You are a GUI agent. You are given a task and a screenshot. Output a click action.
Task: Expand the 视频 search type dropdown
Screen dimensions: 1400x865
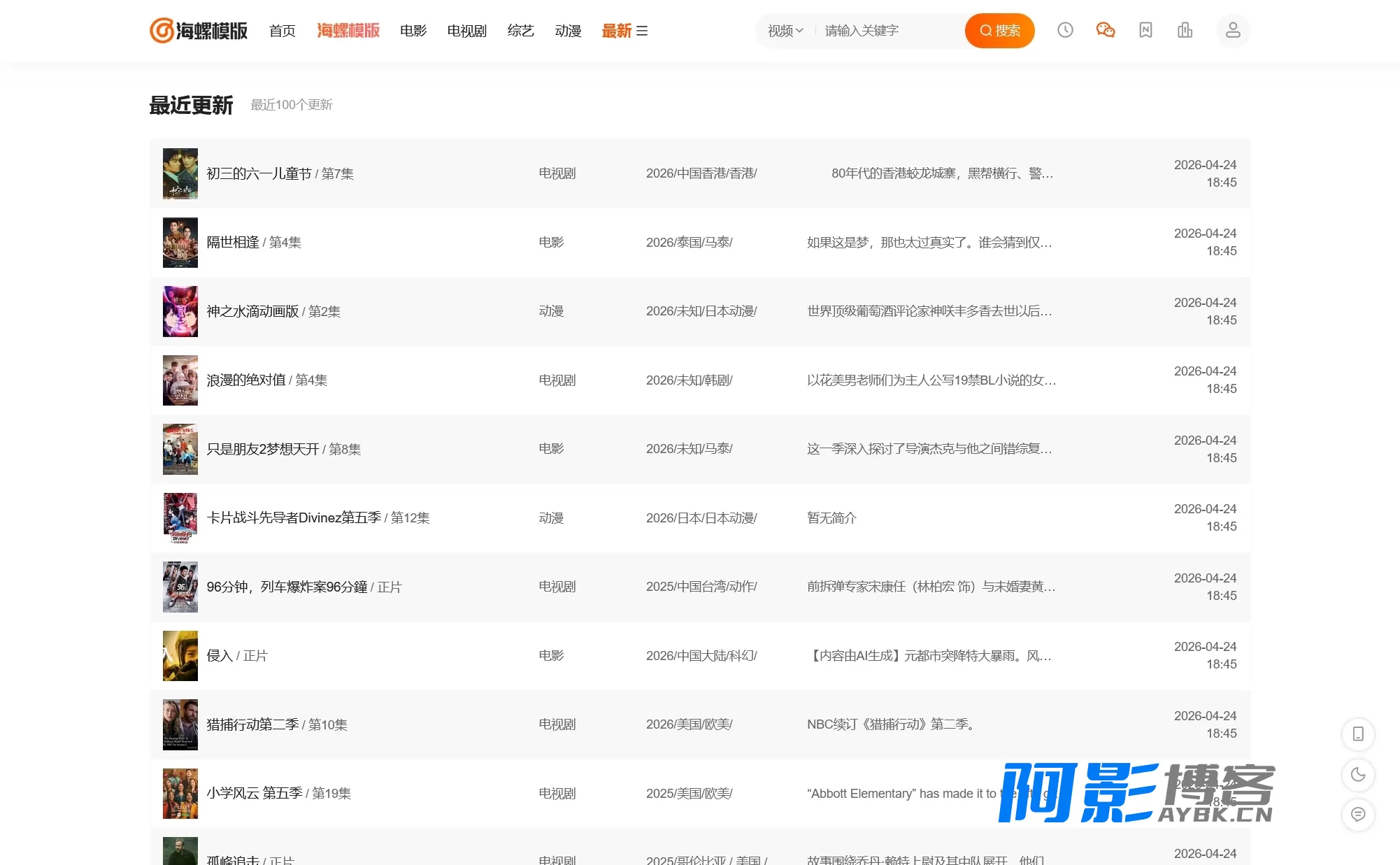click(x=785, y=31)
